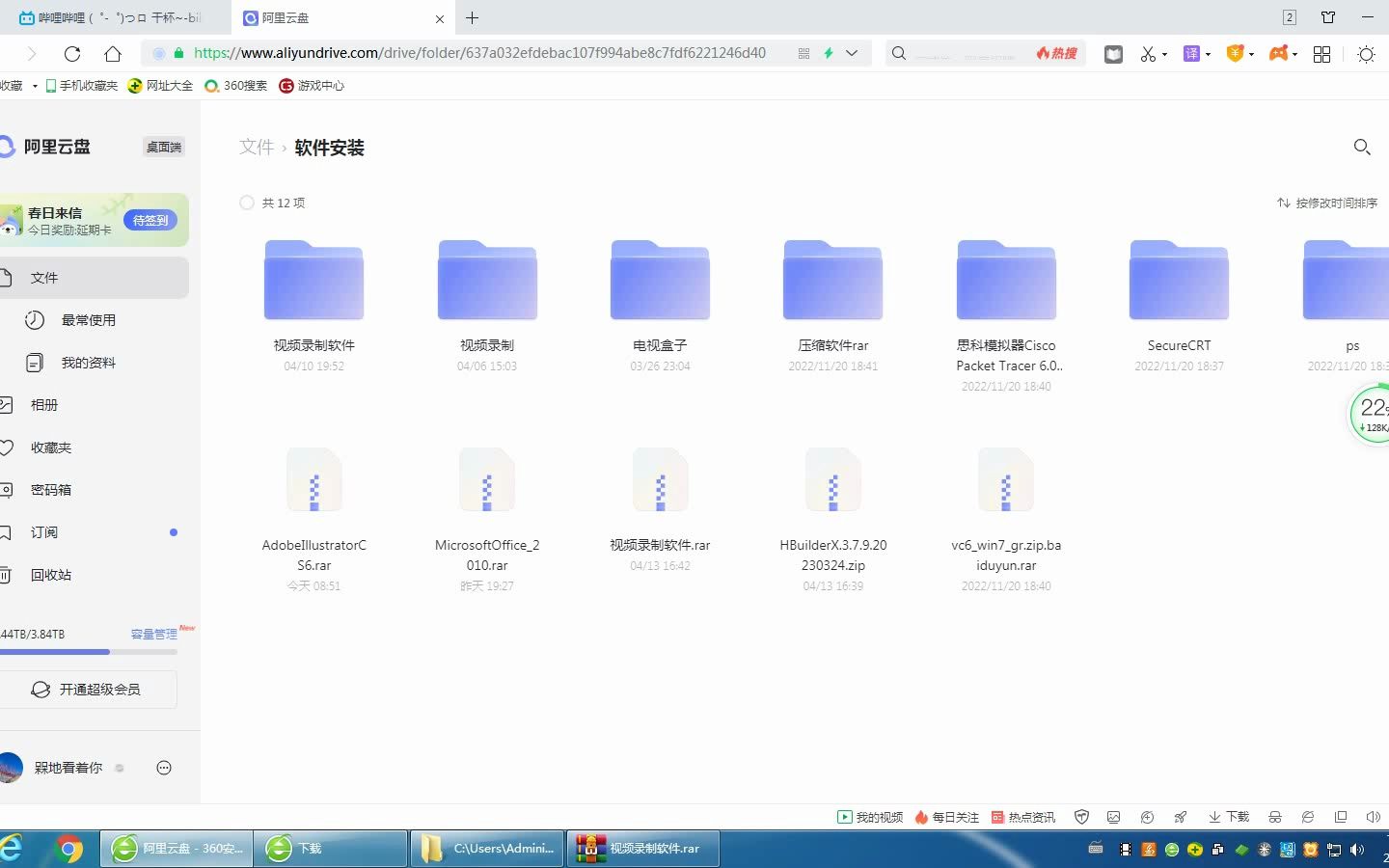Open 每日关注 in the status bar
The image size is (1389, 868).
coord(946,817)
